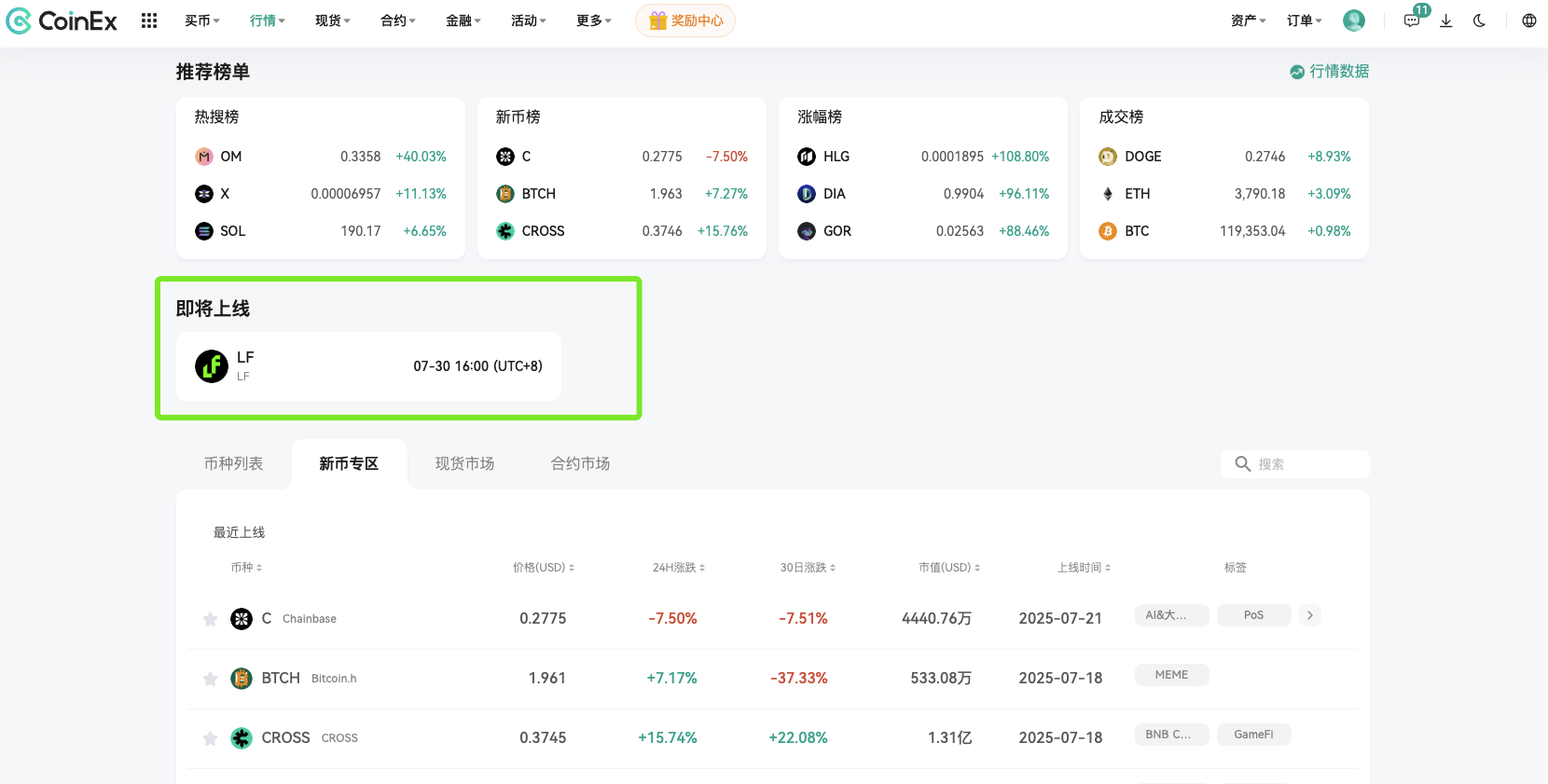
Task: Favorite the CROSS row star
Action: [x=211, y=738]
